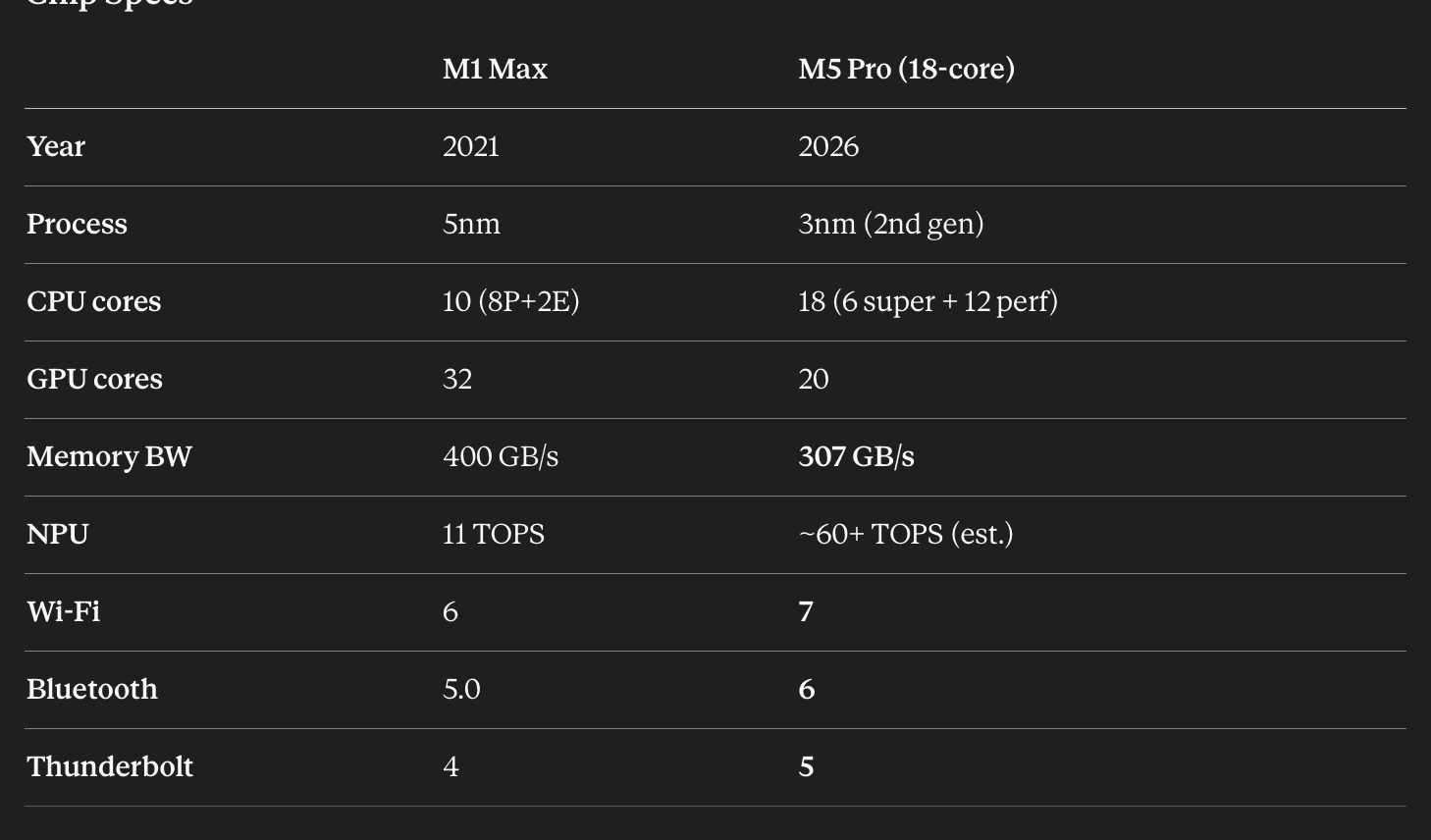Click the 3nm (2nd gen) cell
This screenshot has width=1431, height=840.
click(x=890, y=224)
